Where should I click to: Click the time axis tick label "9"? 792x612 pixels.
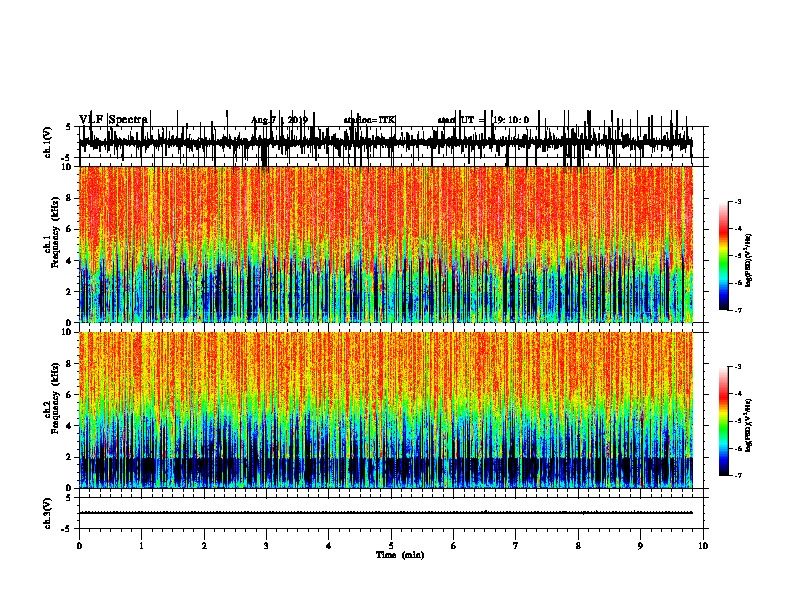click(x=640, y=546)
